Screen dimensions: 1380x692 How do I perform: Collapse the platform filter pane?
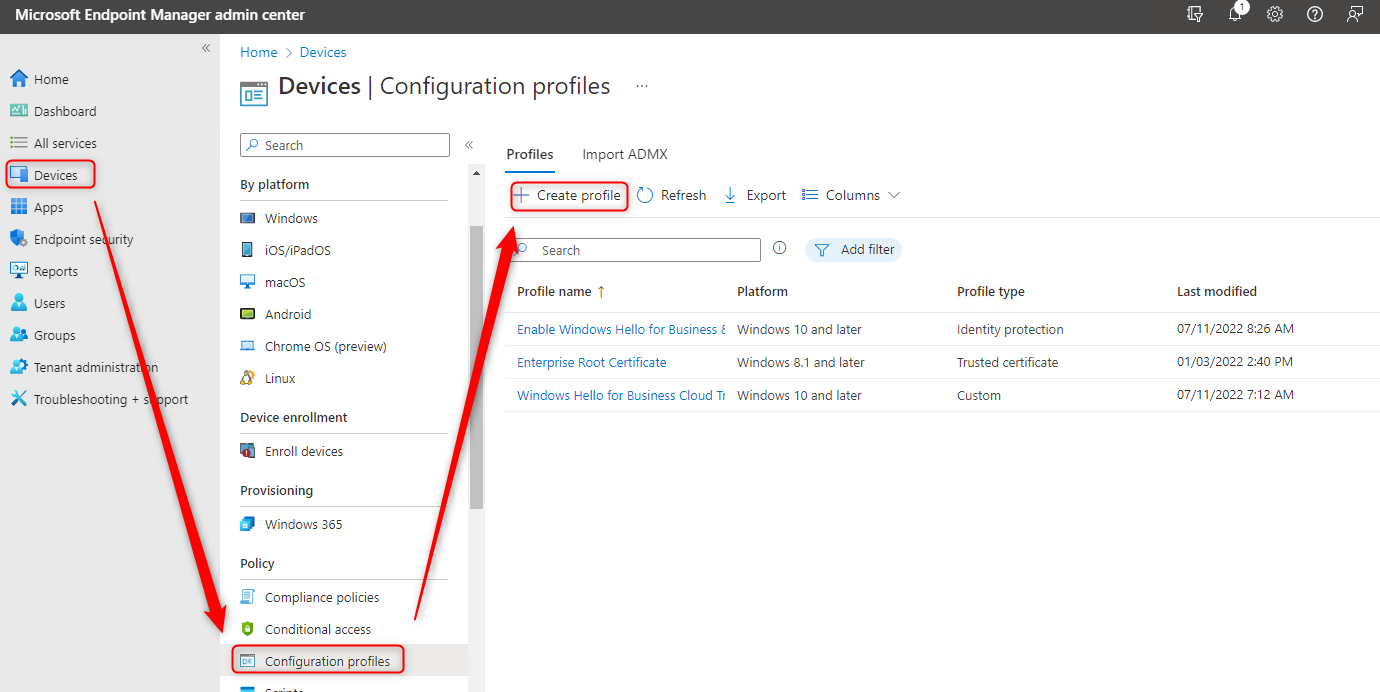pyautogui.click(x=469, y=144)
